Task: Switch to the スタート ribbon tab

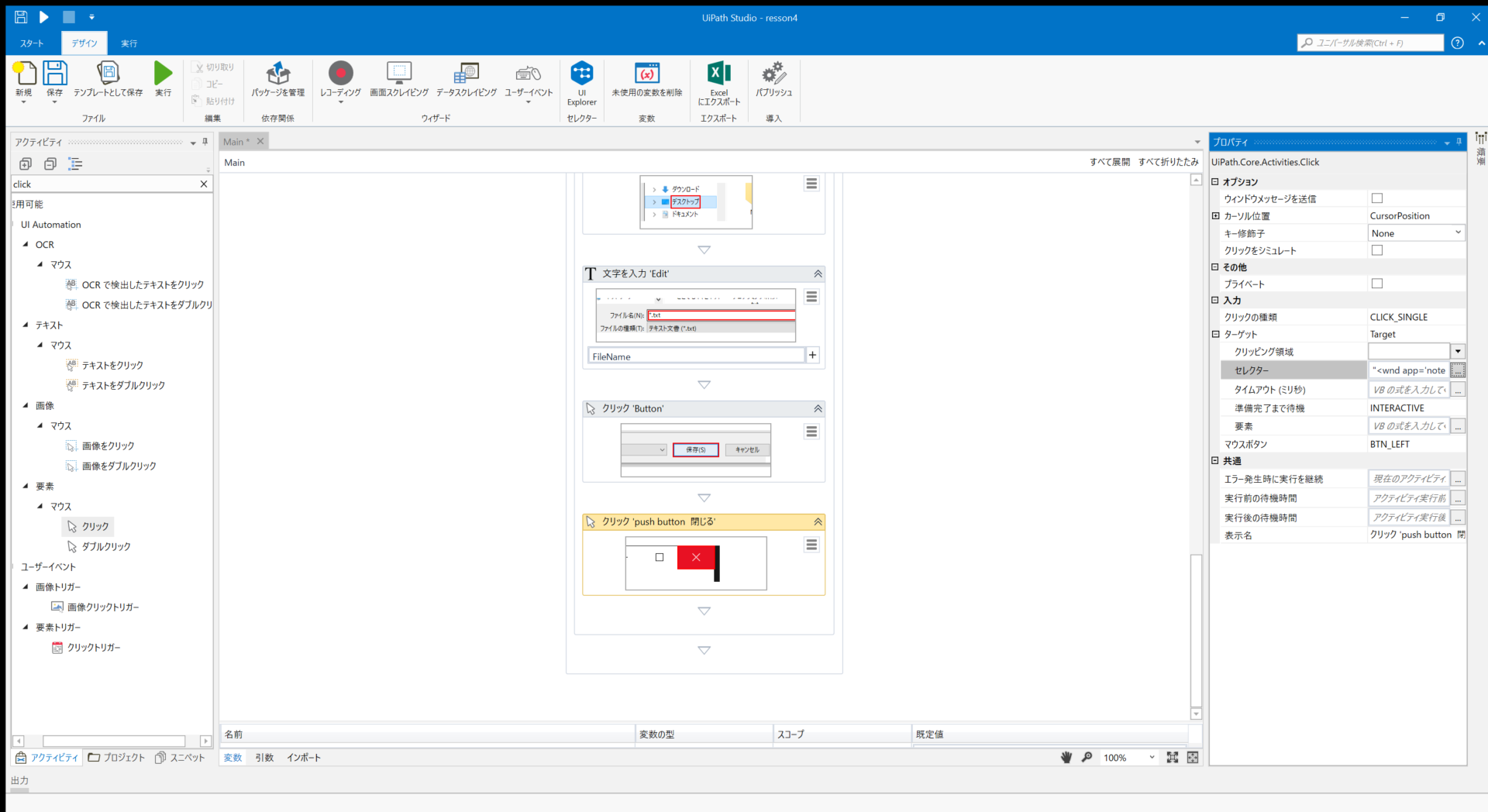Action: tap(31, 43)
